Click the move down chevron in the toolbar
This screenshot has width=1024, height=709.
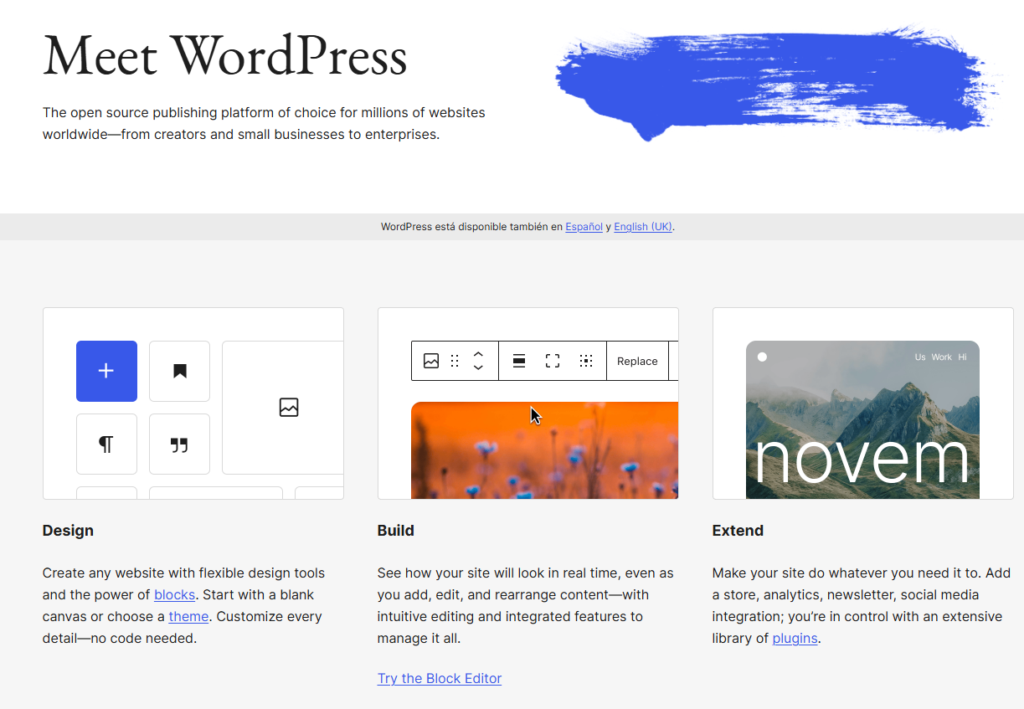[478, 368]
